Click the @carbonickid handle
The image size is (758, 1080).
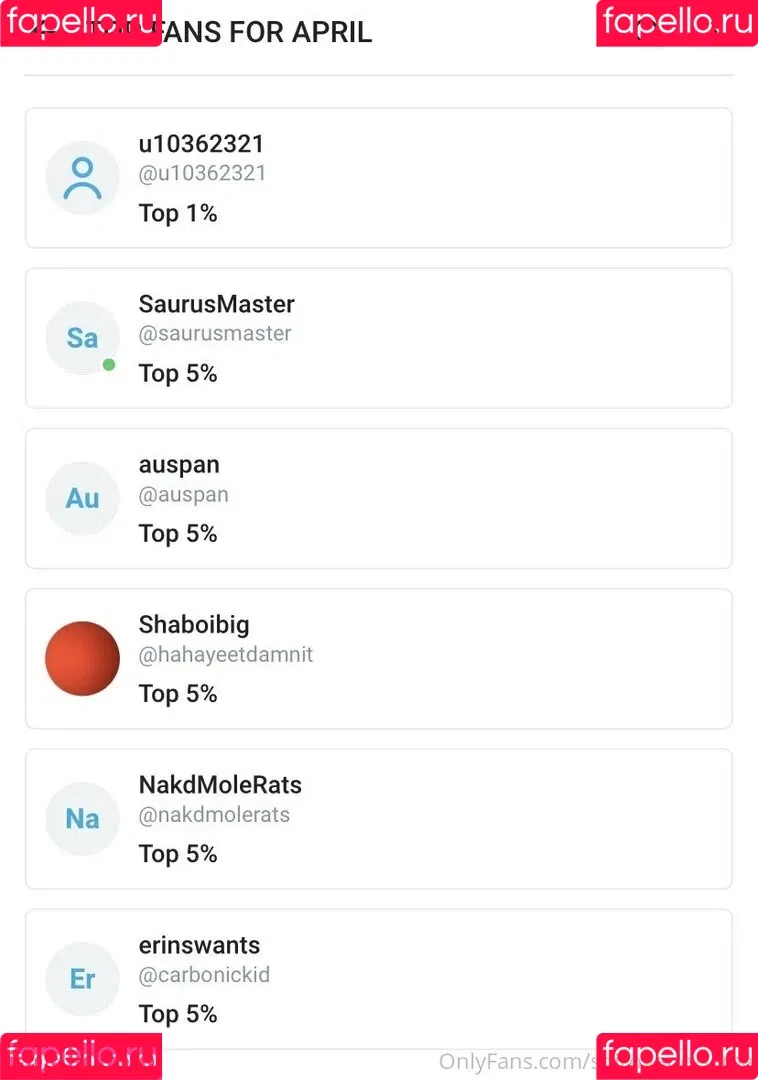pos(204,974)
